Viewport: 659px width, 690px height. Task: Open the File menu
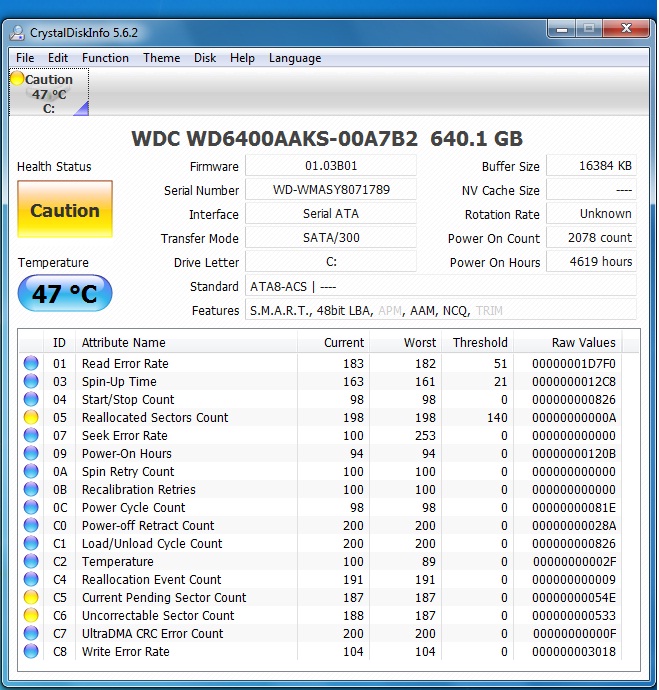point(25,58)
